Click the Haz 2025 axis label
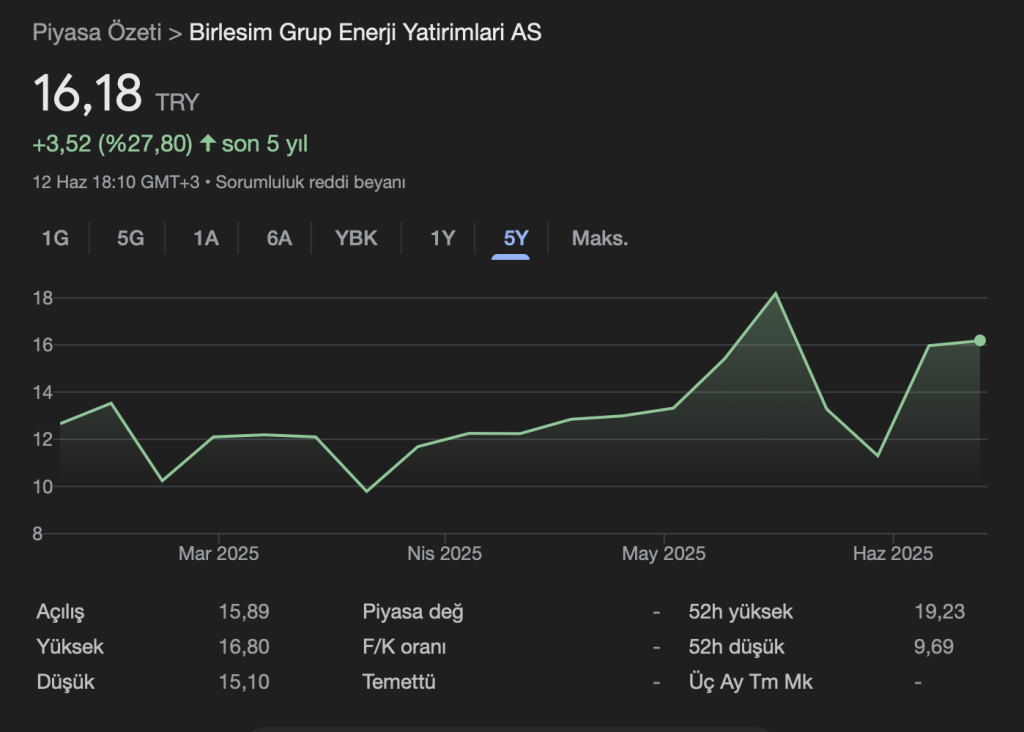This screenshot has height=732, width=1024. (x=892, y=553)
